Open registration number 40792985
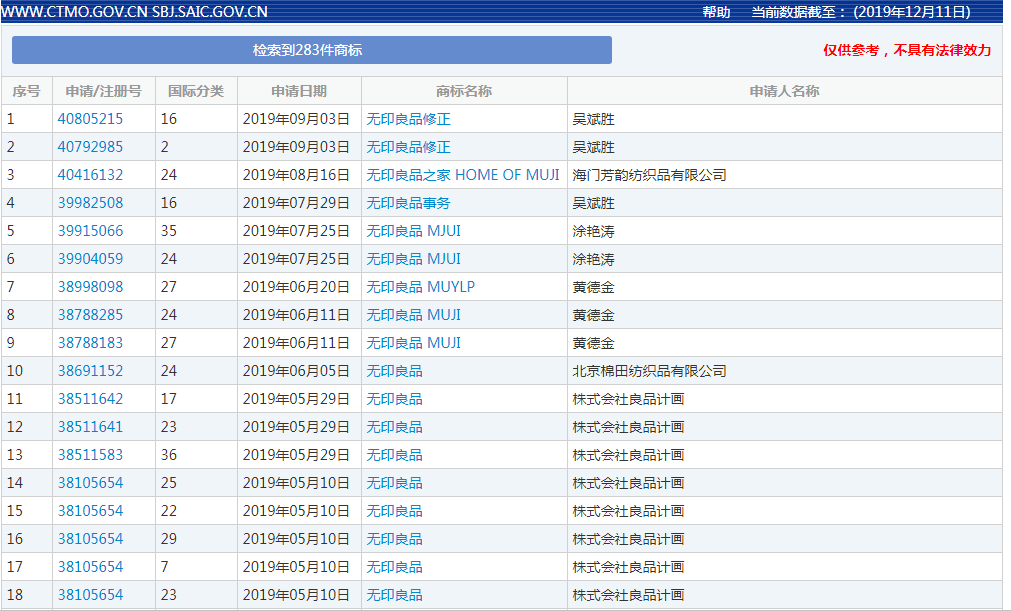 90,147
